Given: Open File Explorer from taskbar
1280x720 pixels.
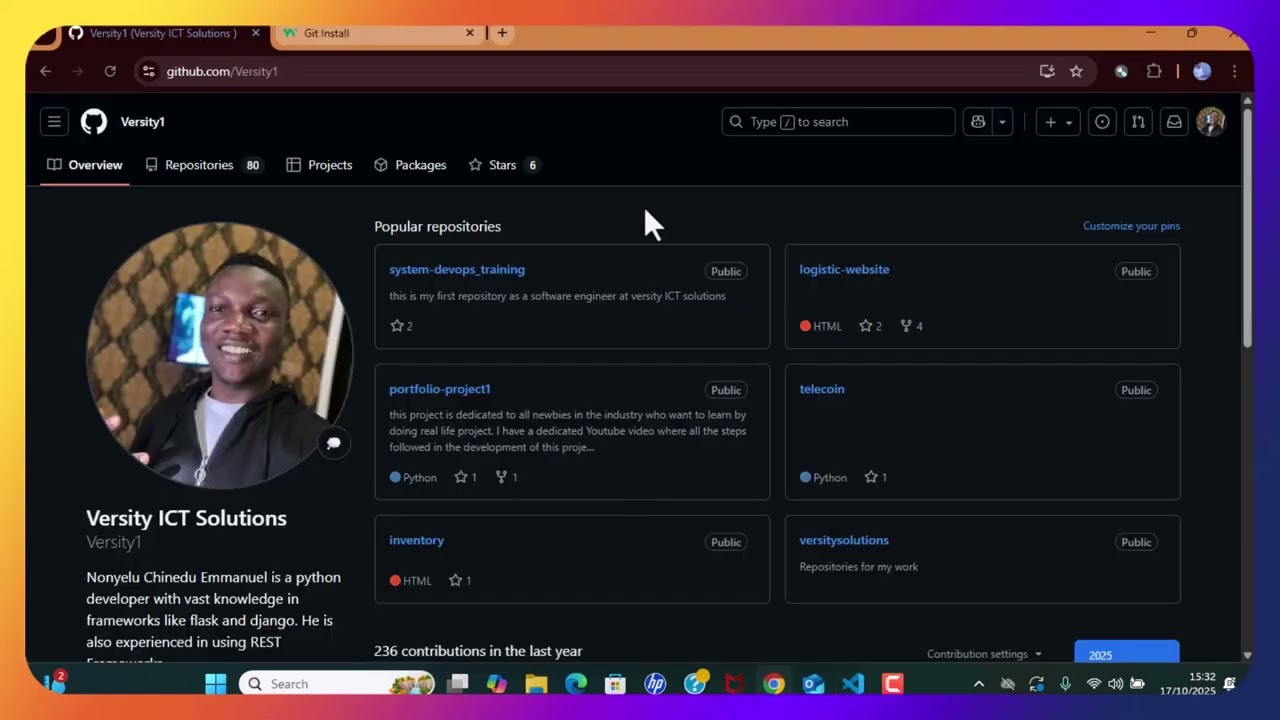Looking at the screenshot, I should (536, 684).
